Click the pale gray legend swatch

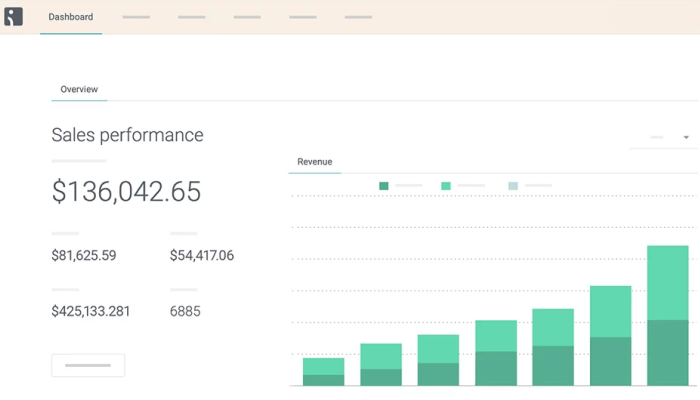point(513,186)
